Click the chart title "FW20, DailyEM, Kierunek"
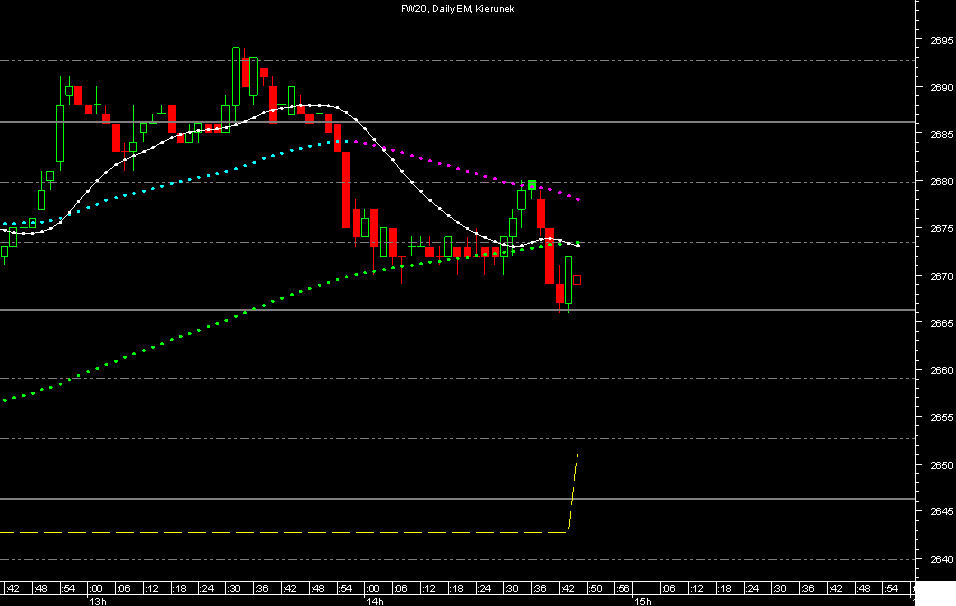Image resolution: width=956 pixels, height=606 pixels. pyautogui.click(x=458, y=9)
